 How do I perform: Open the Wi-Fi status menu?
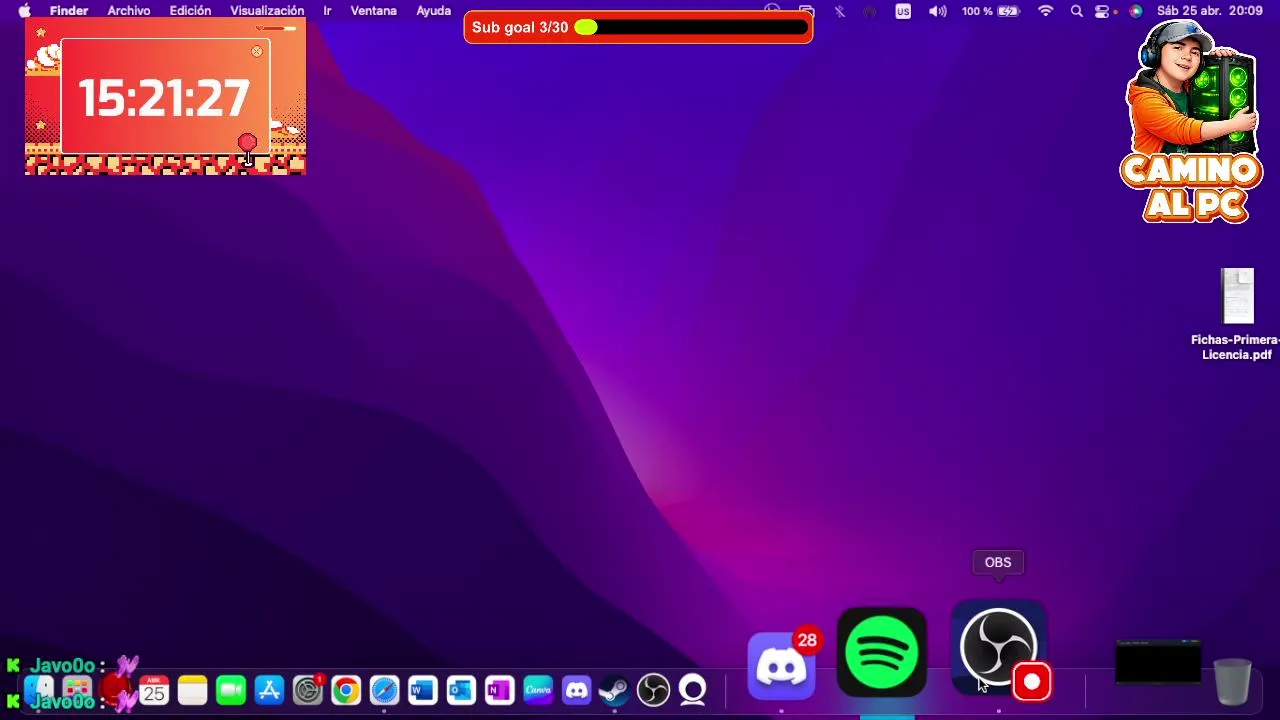1046,11
